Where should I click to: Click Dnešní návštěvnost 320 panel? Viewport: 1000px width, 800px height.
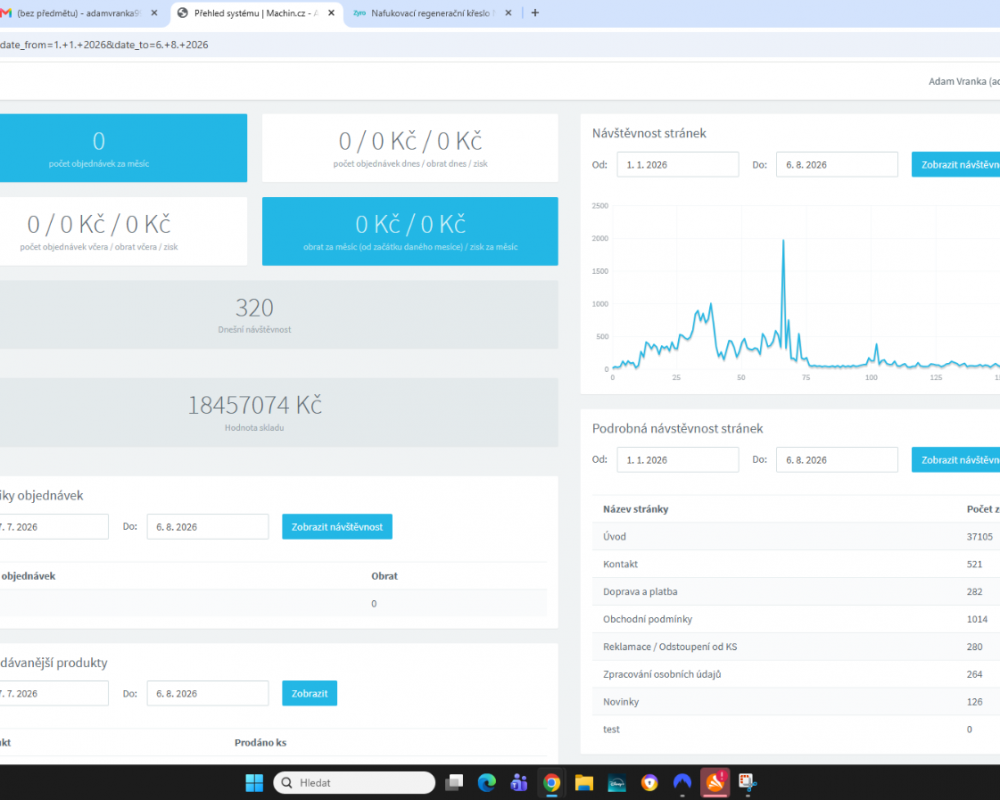point(279,315)
